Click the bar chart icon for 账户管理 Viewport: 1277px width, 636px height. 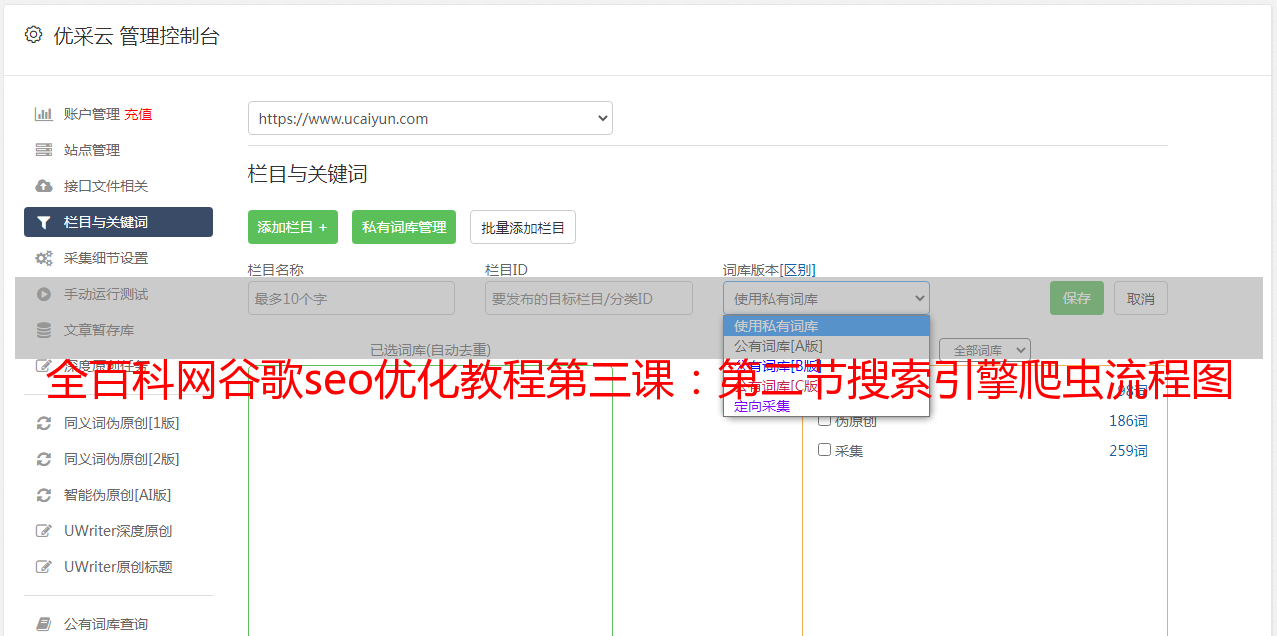coord(44,114)
